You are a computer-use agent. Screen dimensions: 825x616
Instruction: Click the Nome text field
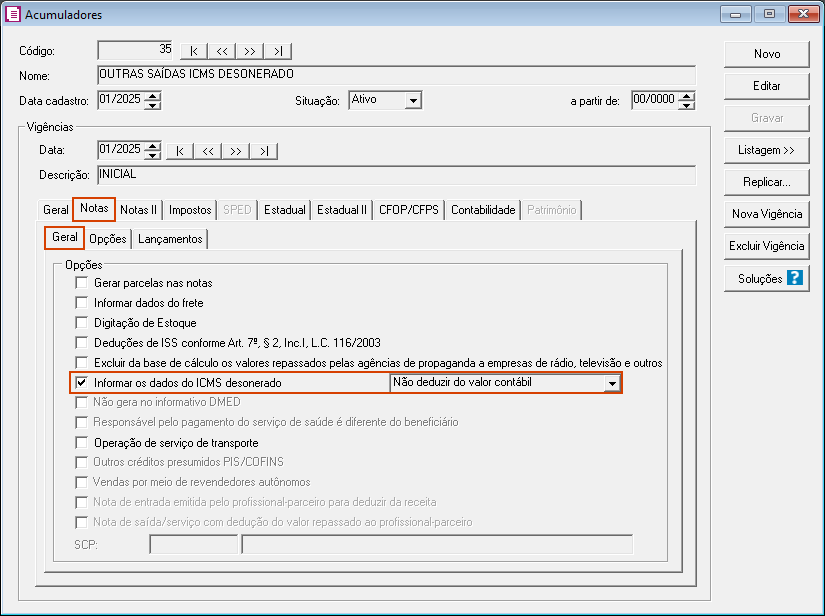click(395, 75)
